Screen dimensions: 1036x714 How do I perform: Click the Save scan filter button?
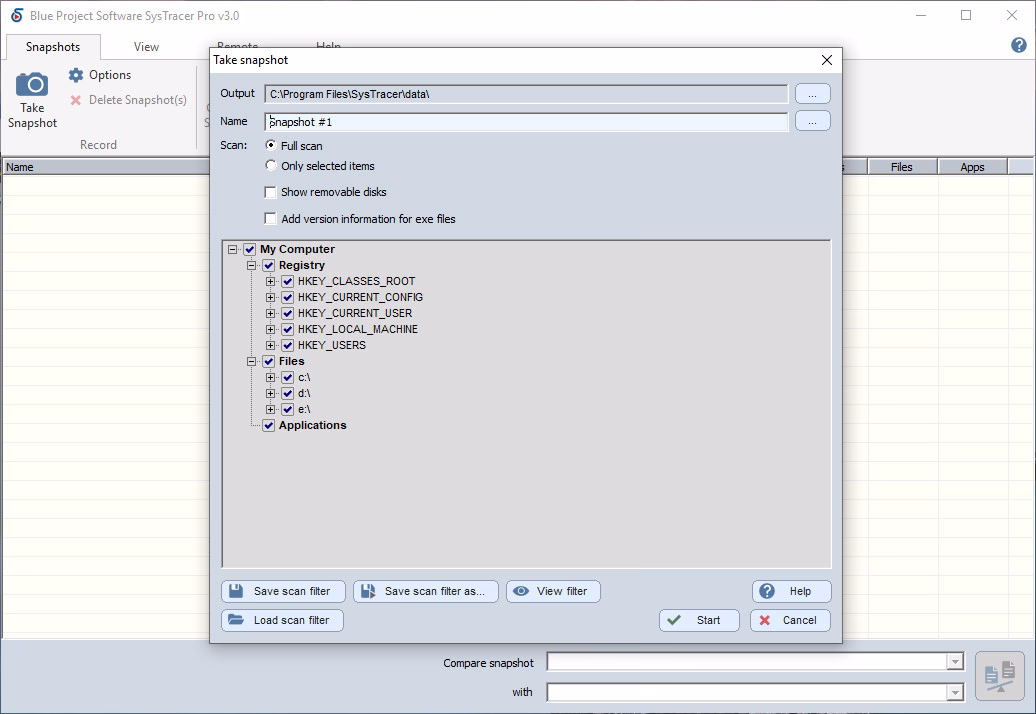click(283, 591)
